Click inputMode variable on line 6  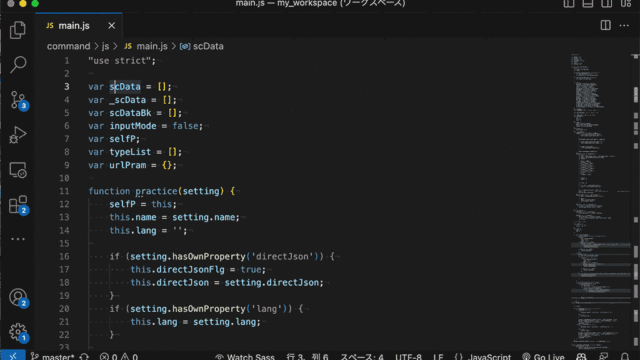click(133, 126)
